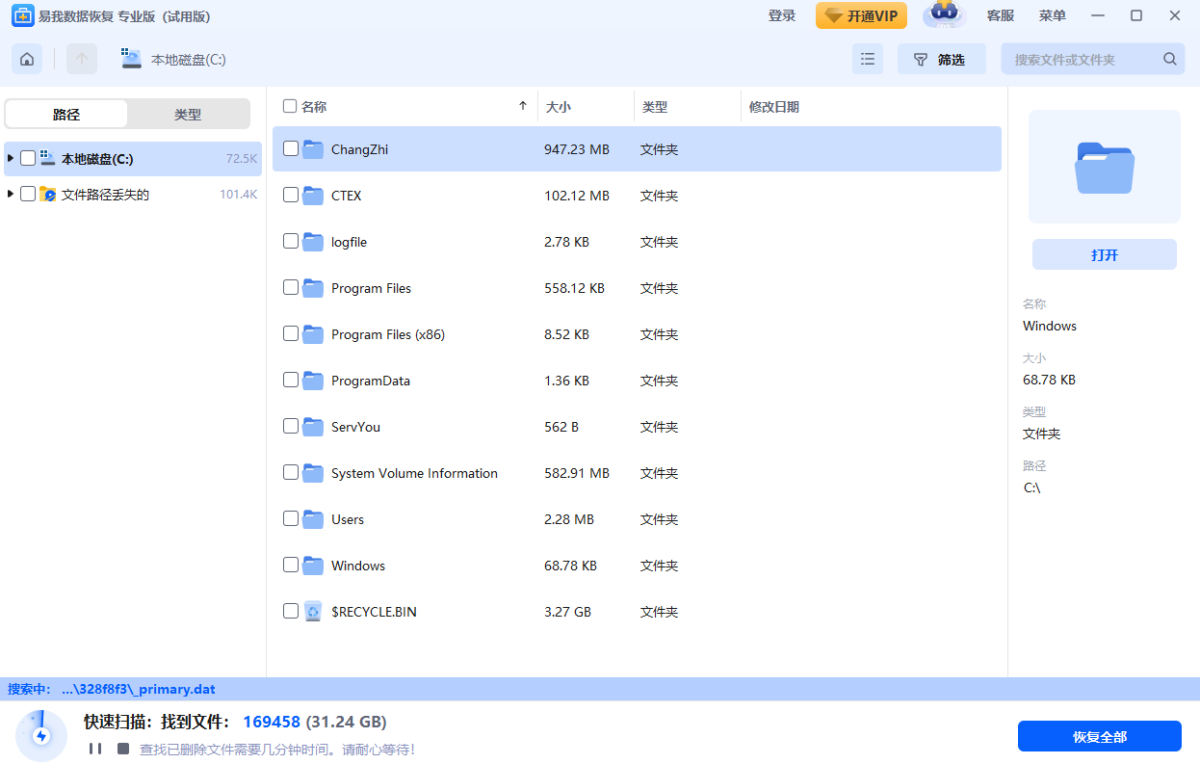Pause the scan with pause icon

point(95,748)
